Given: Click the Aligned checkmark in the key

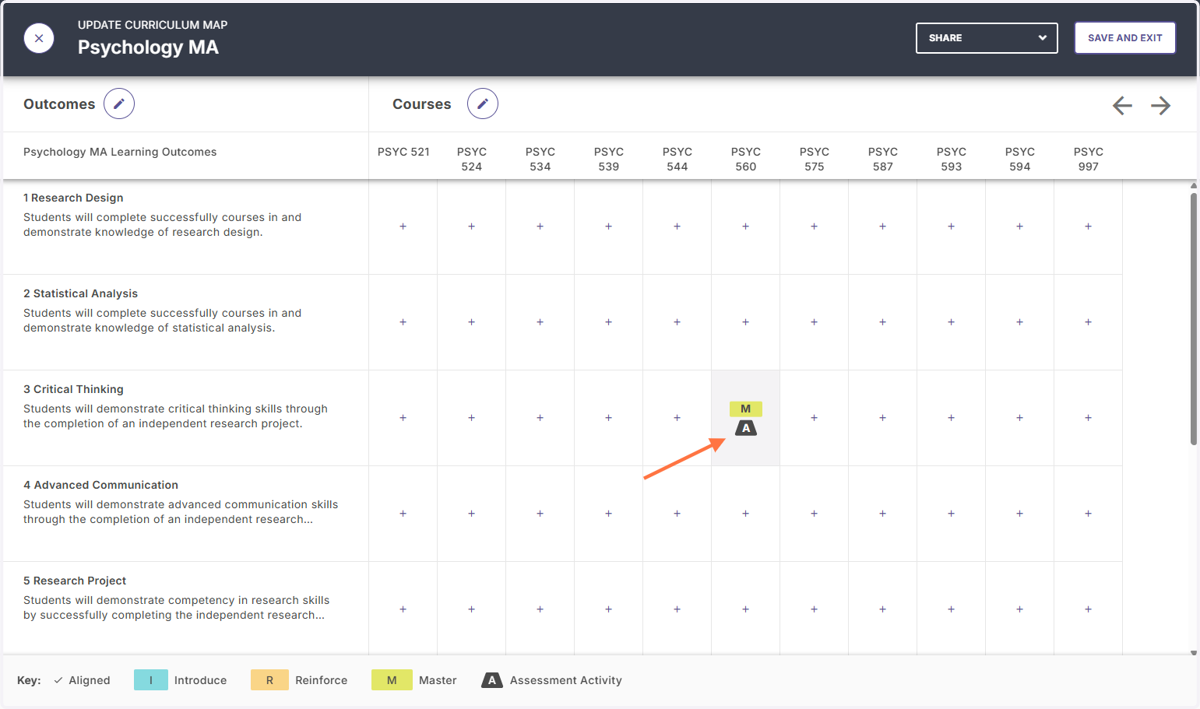Looking at the screenshot, I should 58,680.
